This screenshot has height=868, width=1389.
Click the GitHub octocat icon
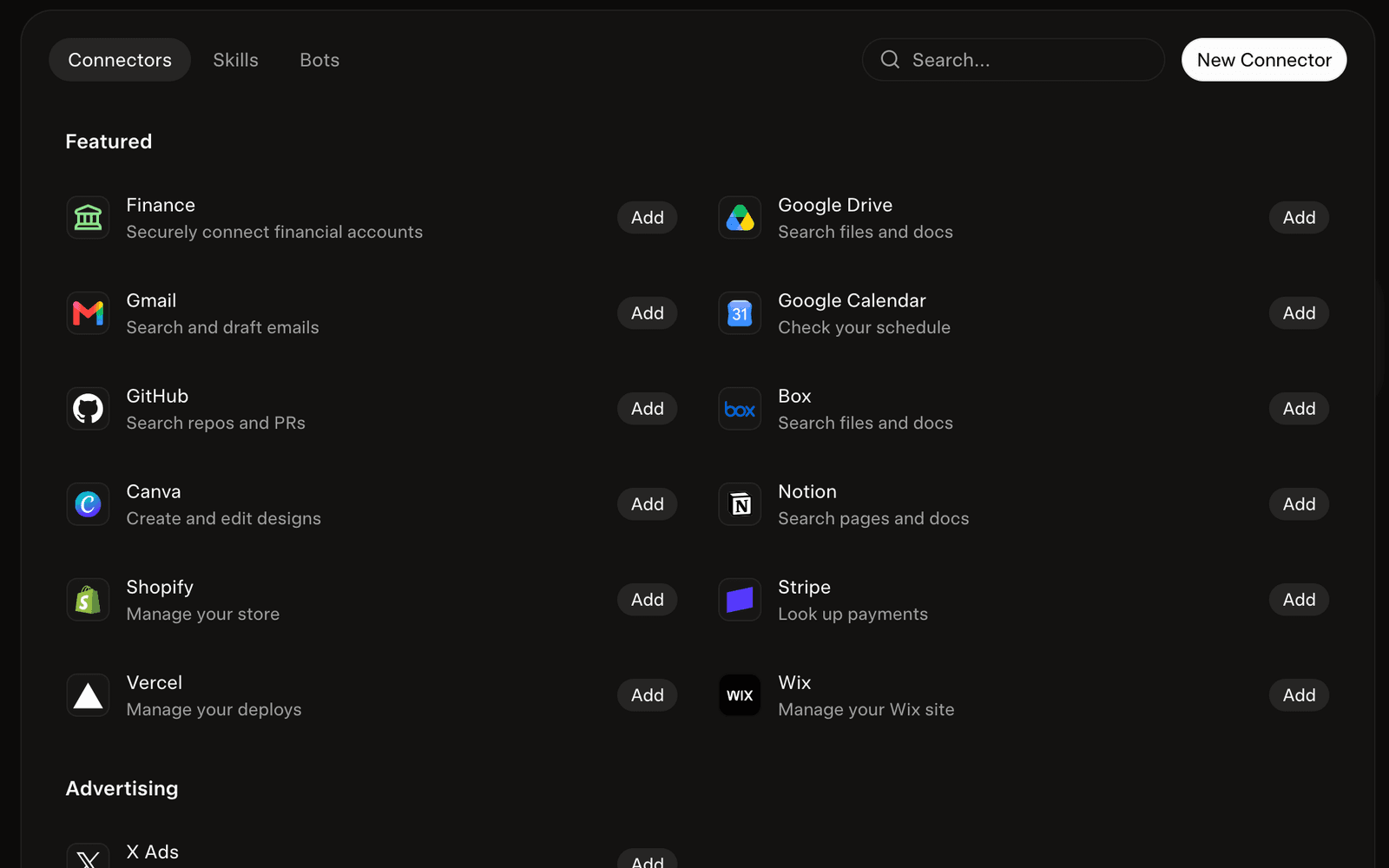[88, 409]
